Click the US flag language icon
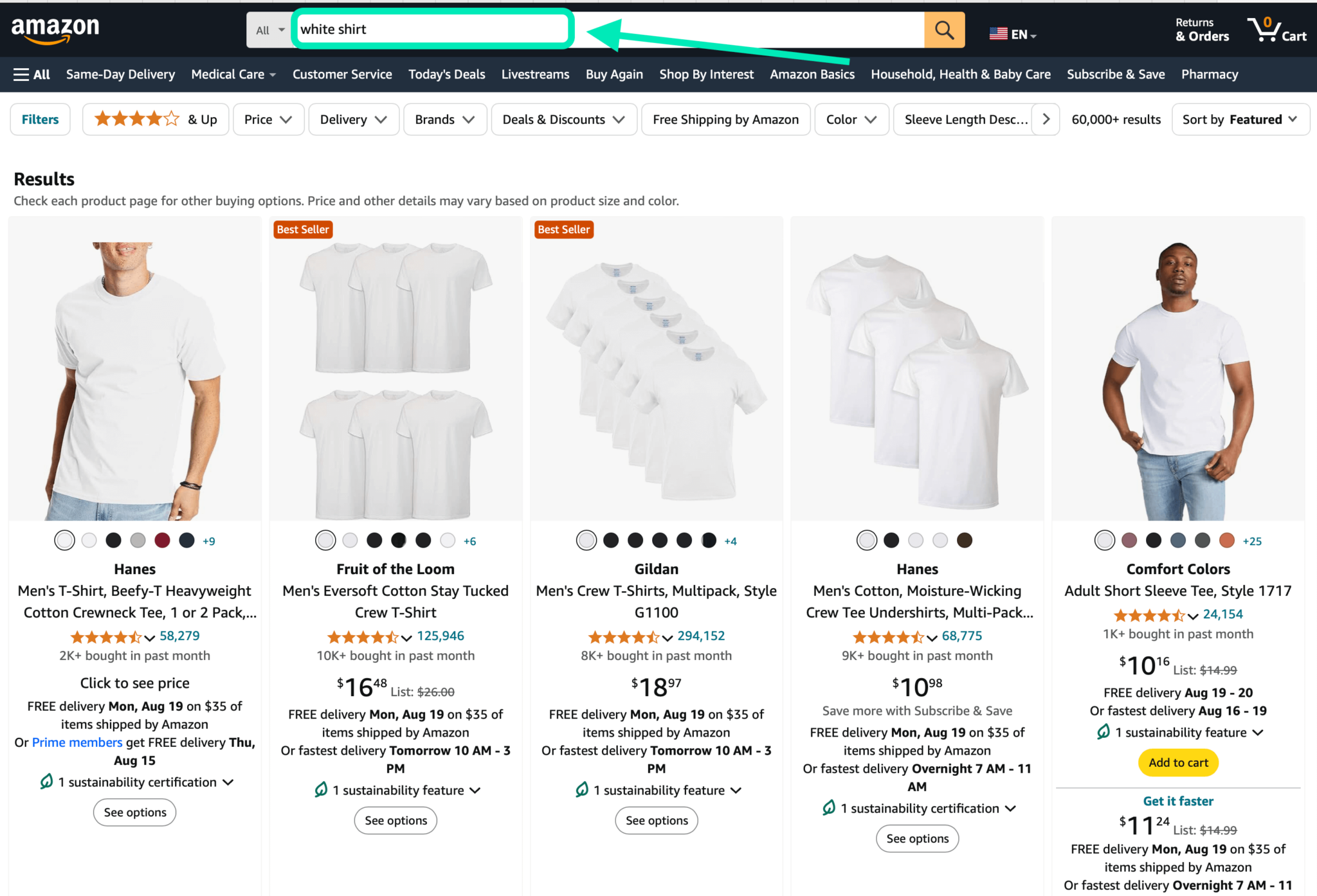 pos(999,33)
